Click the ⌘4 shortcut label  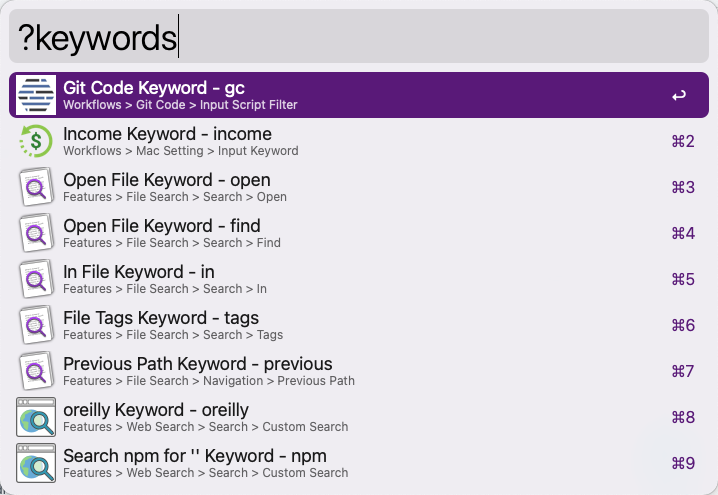[x=683, y=233]
